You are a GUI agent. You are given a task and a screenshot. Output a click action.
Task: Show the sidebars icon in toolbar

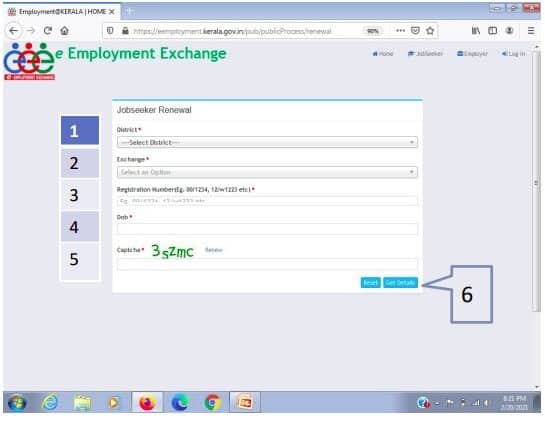click(492, 31)
